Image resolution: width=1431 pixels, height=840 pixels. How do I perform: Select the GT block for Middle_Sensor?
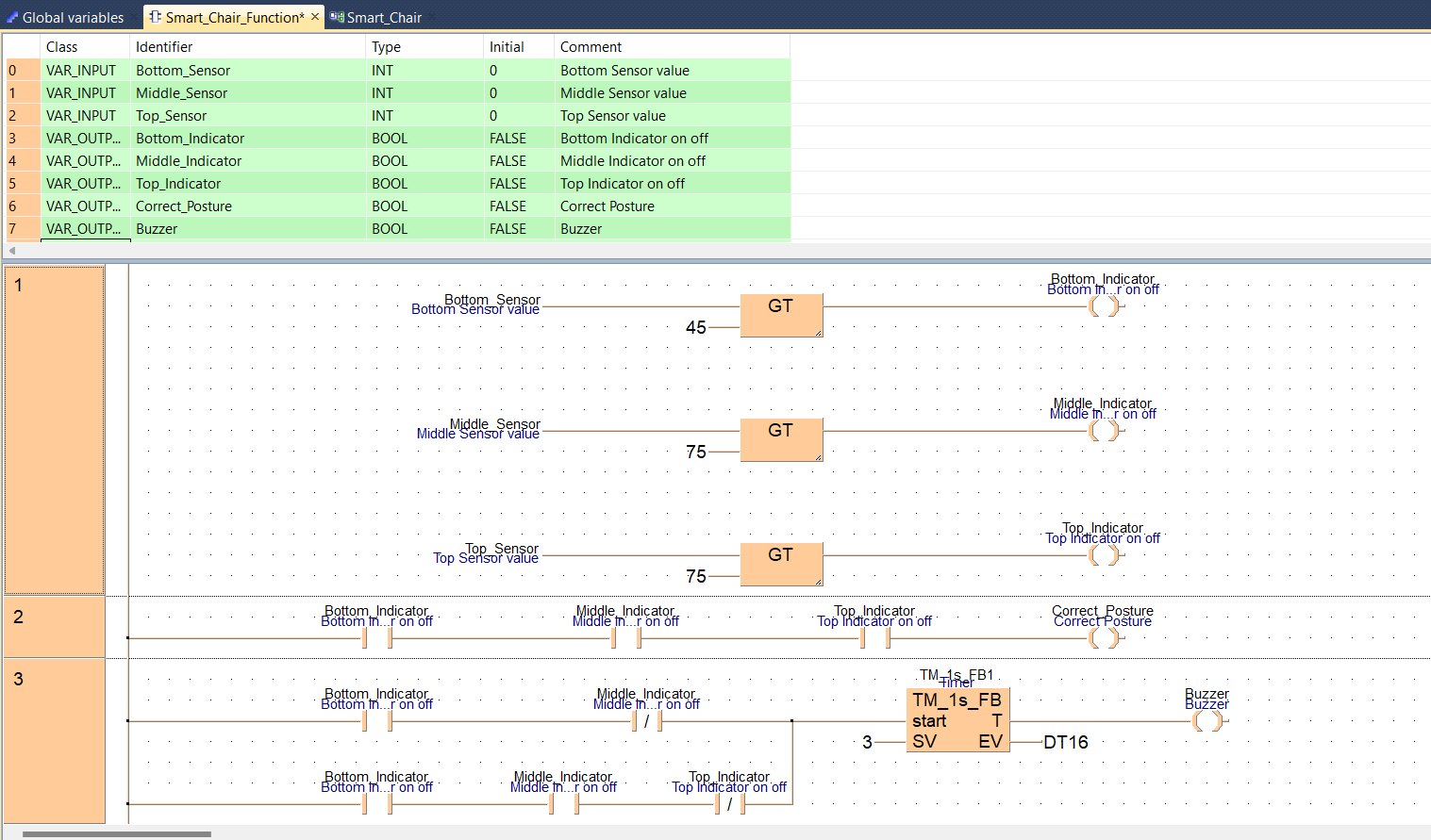tap(782, 439)
